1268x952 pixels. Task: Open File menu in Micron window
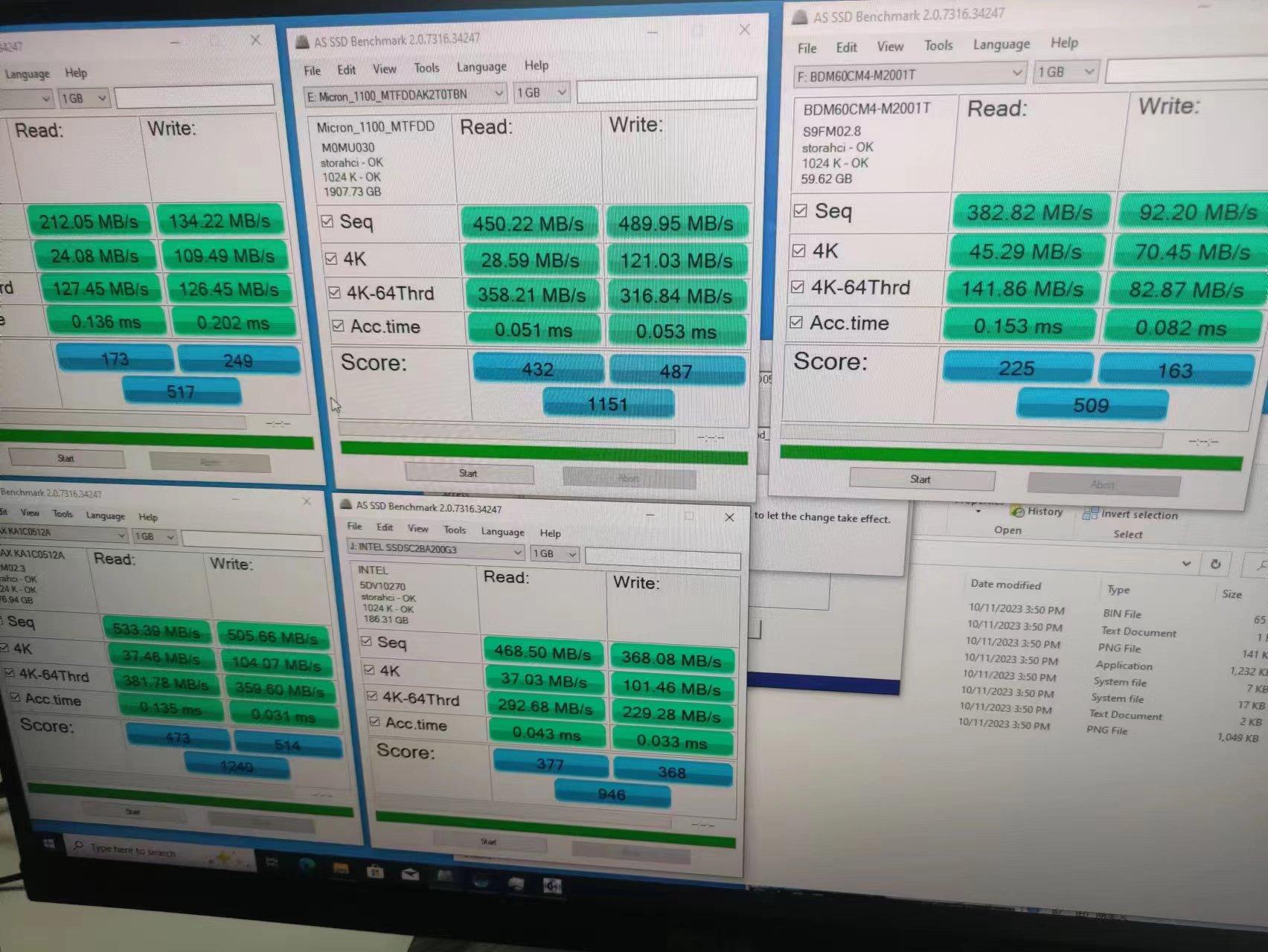coord(313,71)
